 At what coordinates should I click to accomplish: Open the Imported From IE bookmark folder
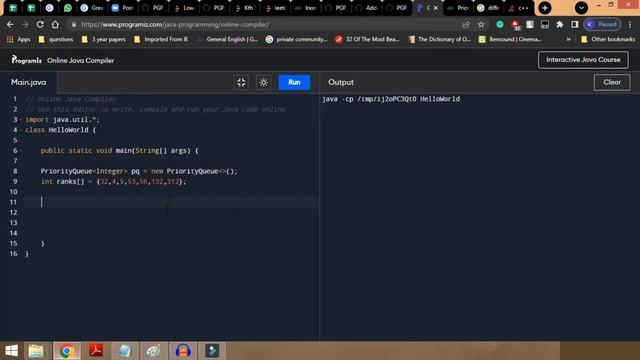point(161,39)
